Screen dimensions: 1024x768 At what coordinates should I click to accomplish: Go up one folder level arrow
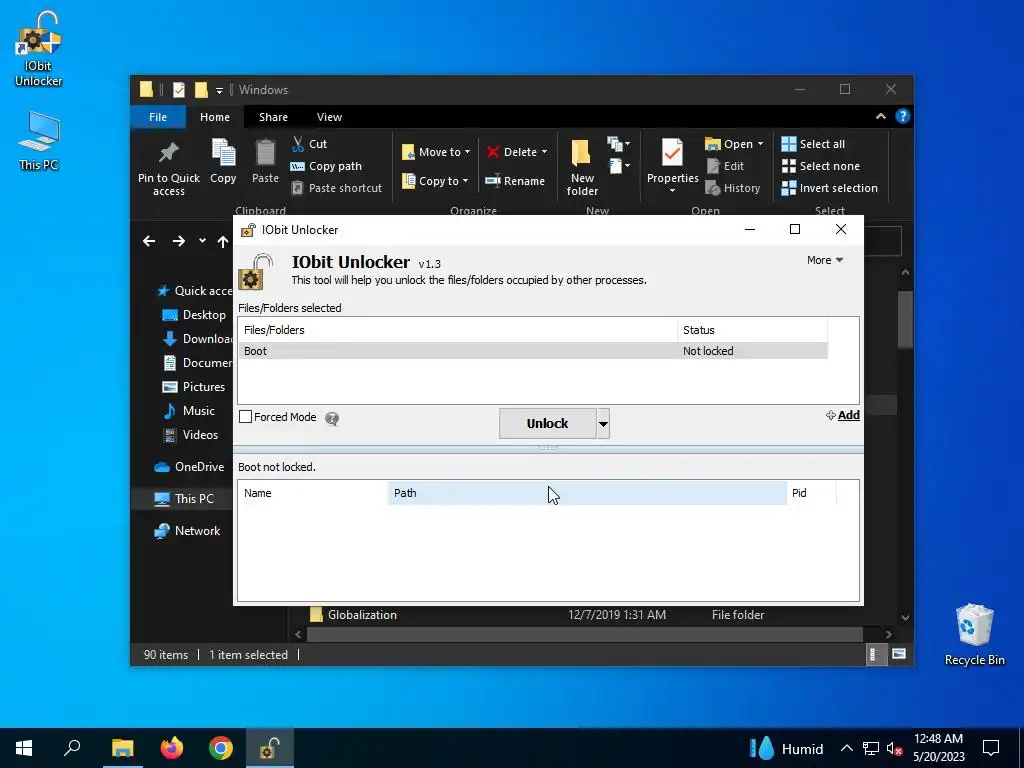[223, 242]
